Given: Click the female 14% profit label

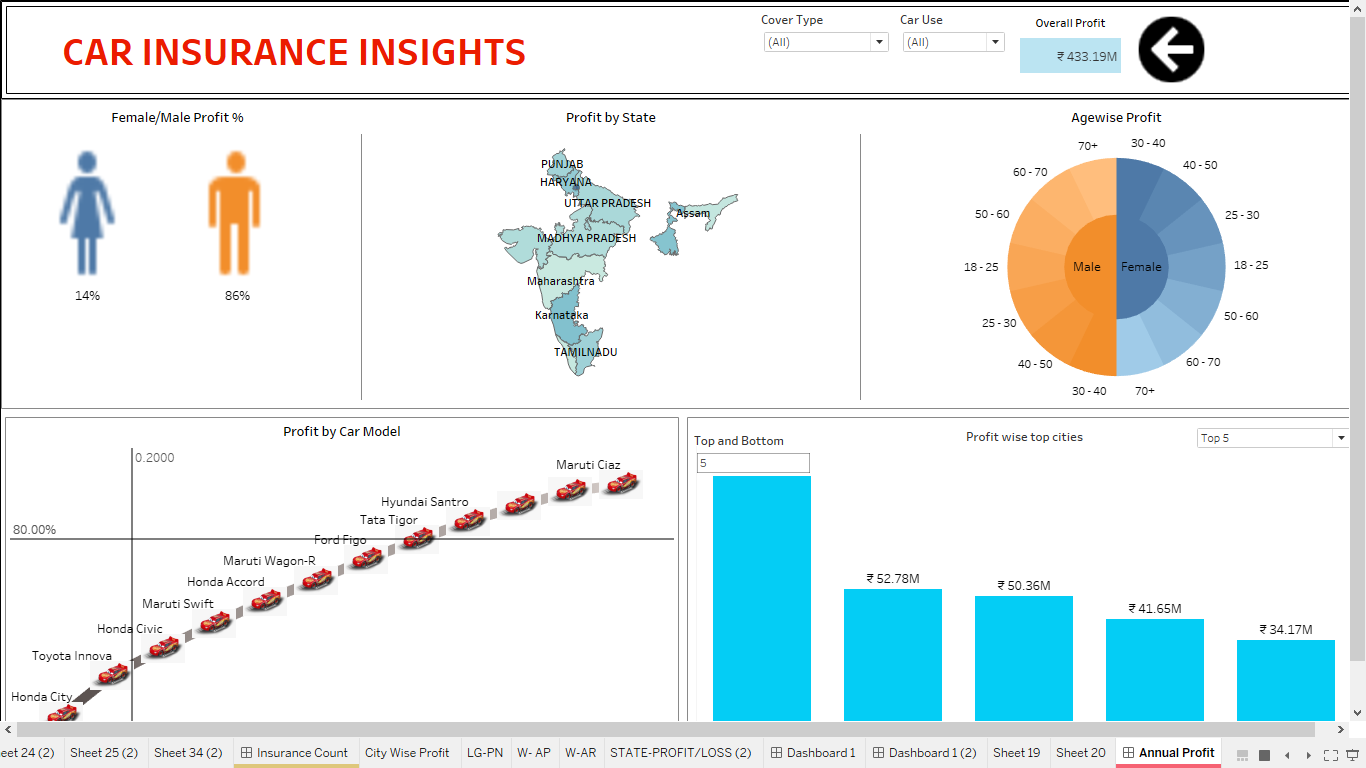Looking at the screenshot, I should point(87,296).
